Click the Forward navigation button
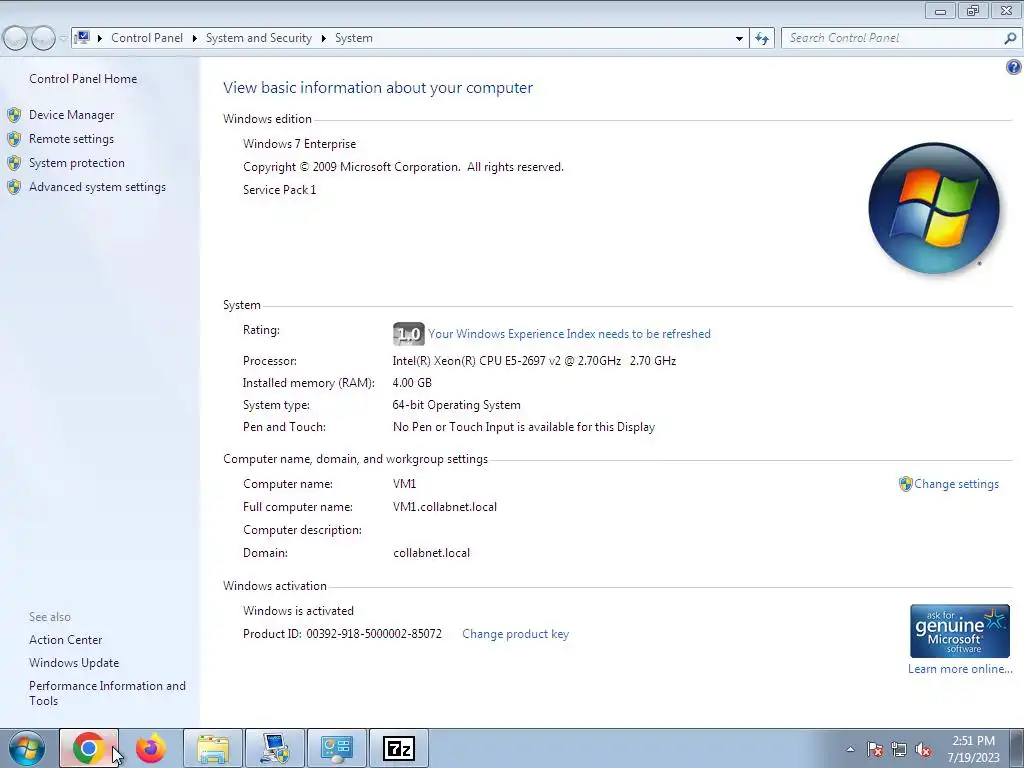 pos(43,39)
